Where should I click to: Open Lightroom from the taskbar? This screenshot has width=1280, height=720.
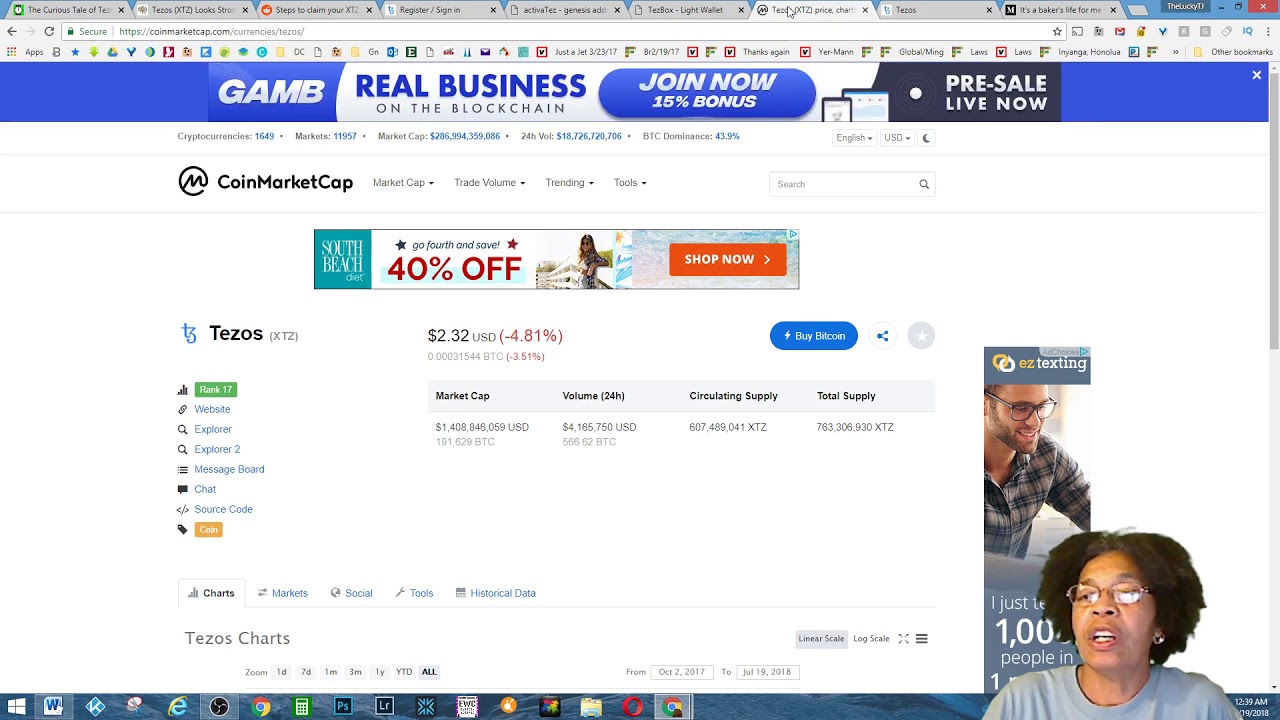(384, 707)
